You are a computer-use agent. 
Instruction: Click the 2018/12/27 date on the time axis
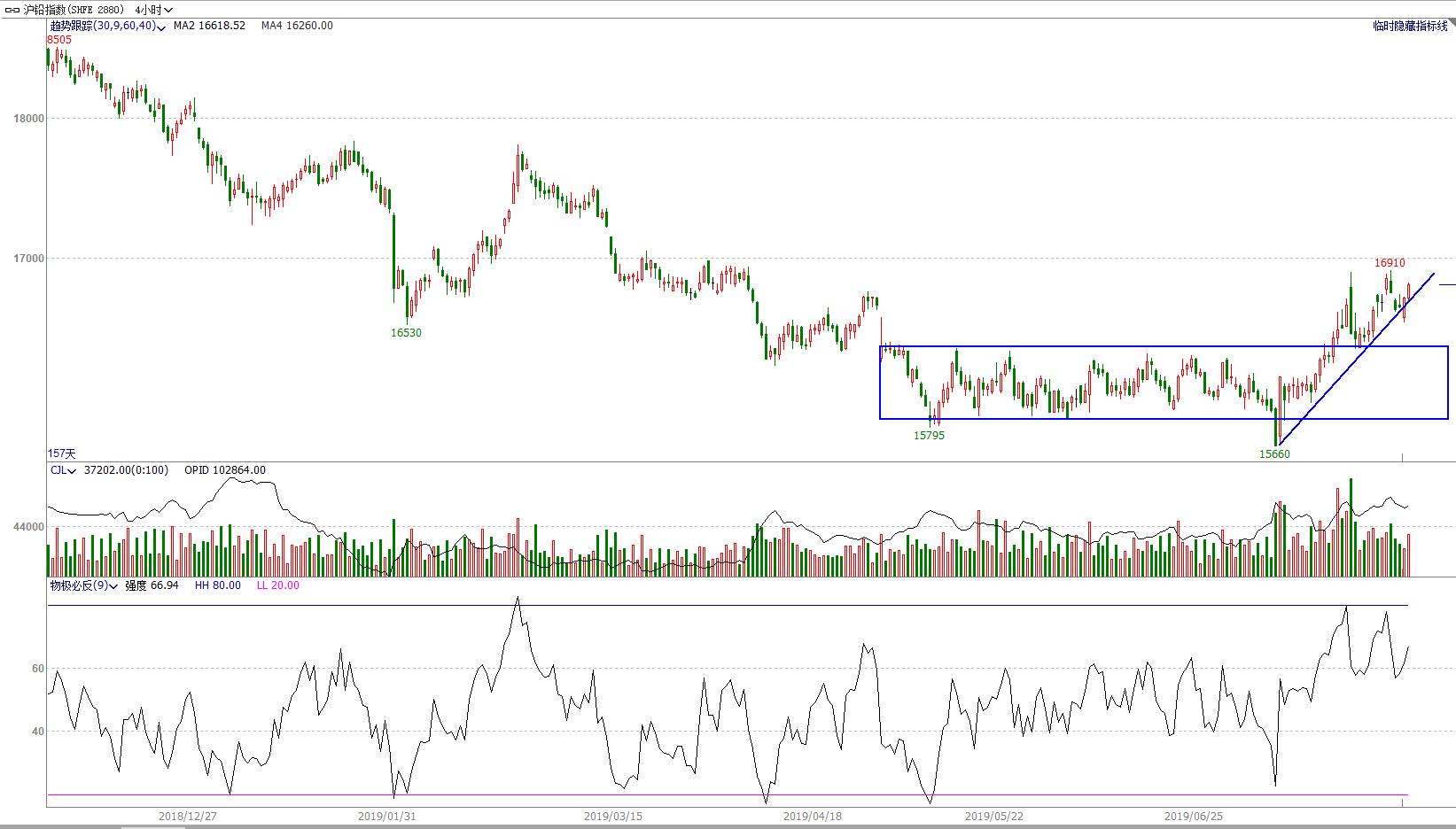188,817
